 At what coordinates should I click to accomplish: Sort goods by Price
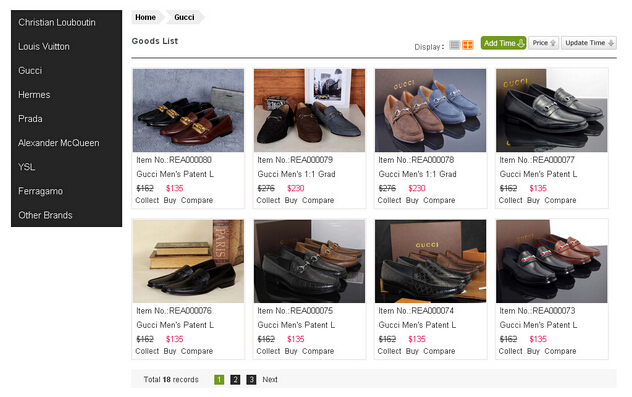point(543,43)
